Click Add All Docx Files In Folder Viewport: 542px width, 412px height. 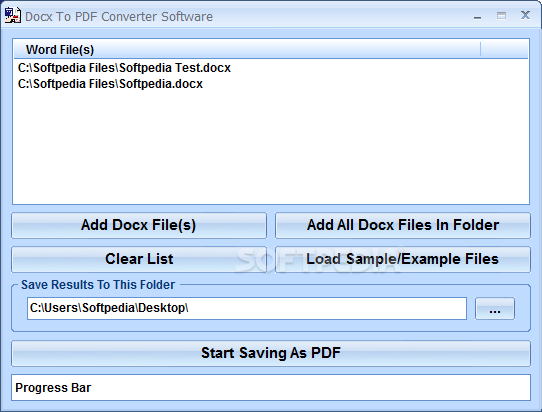pyautogui.click(x=403, y=225)
